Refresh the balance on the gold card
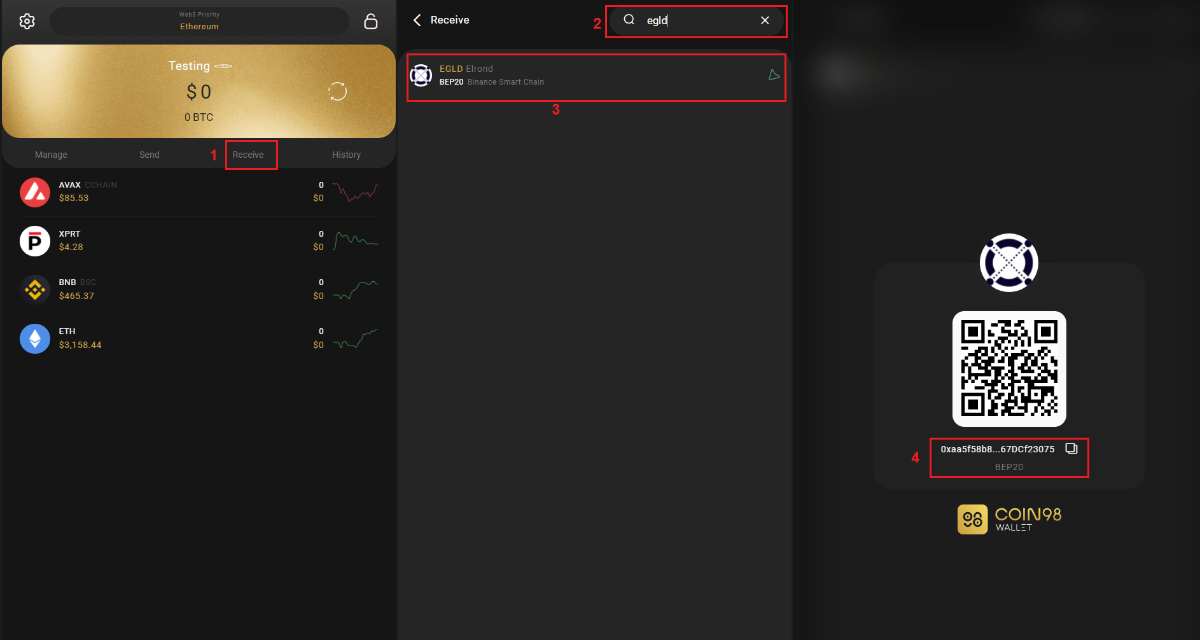 (x=338, y=92)
